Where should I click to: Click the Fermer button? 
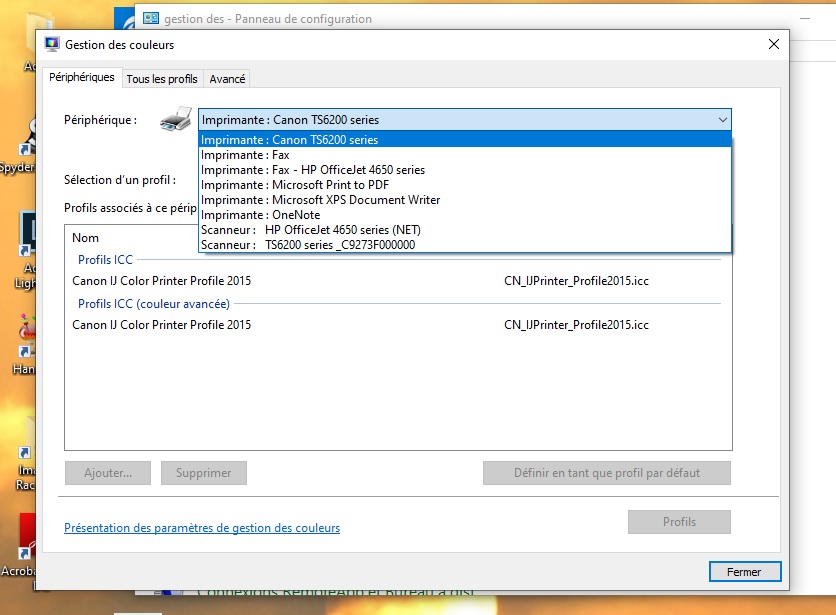745,572
